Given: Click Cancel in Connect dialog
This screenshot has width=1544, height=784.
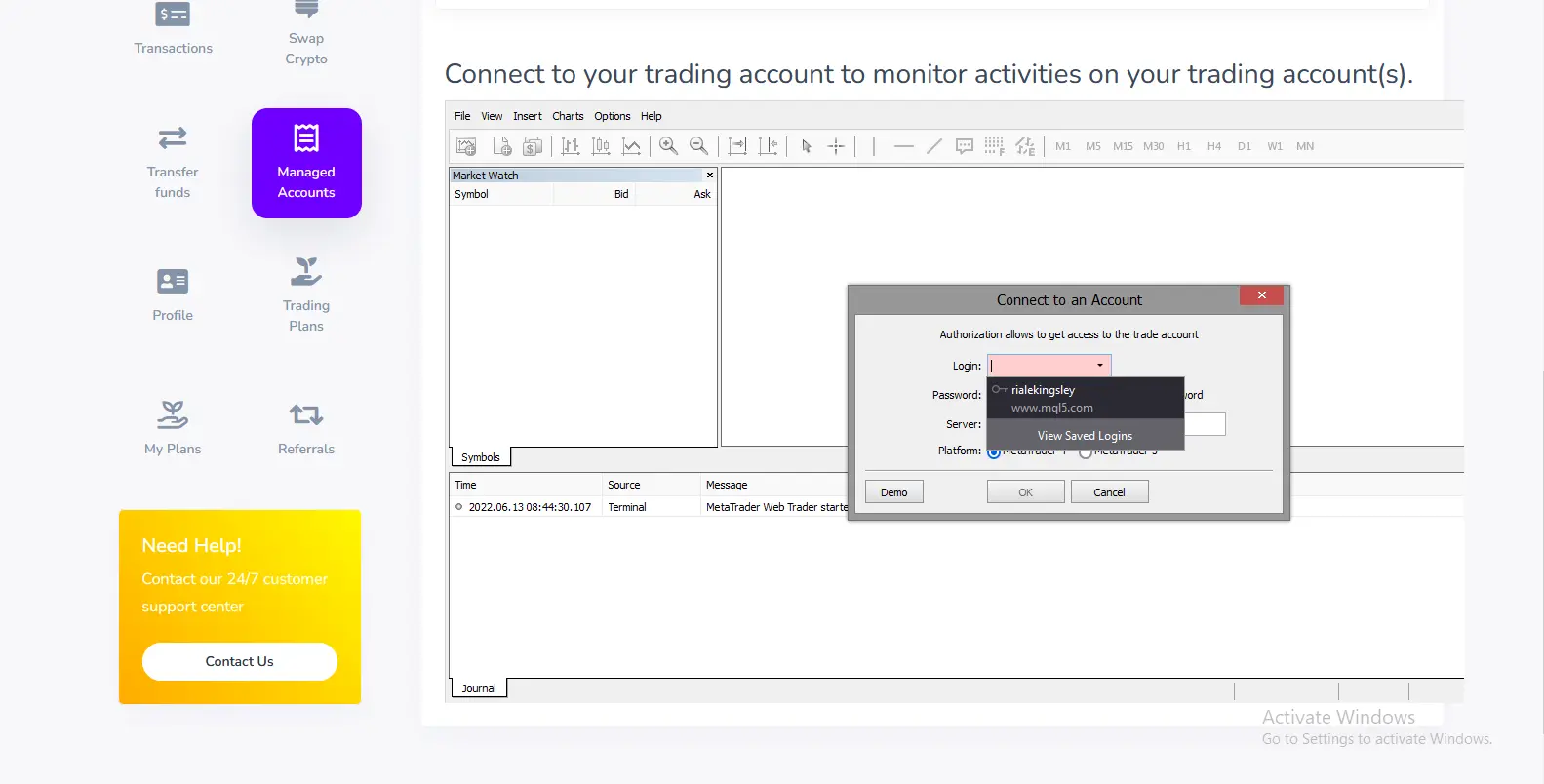Looking at the screenshot, I should [1109, 492].
